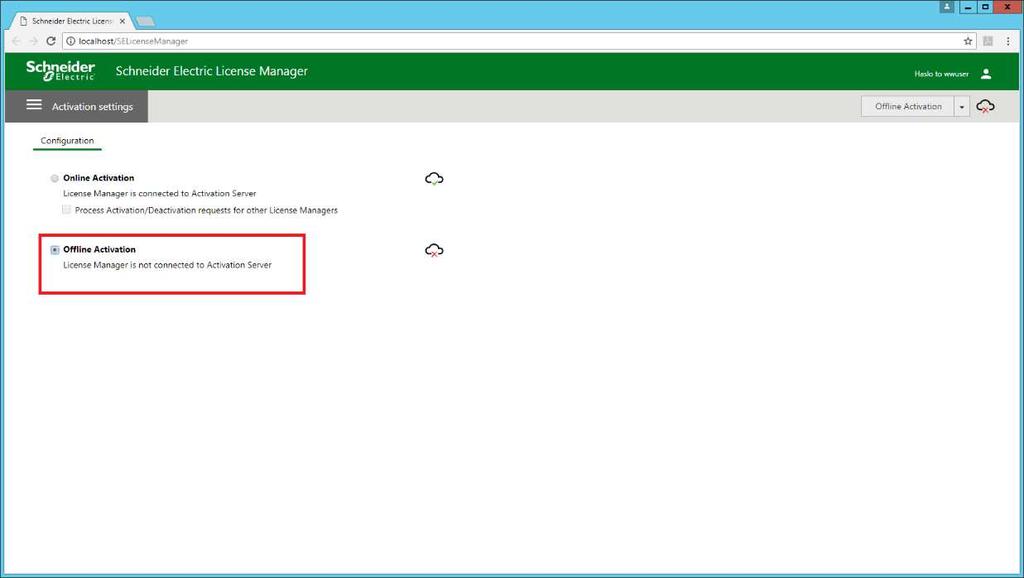
Task: Click the user profile icon
Action: click(985, 74)
